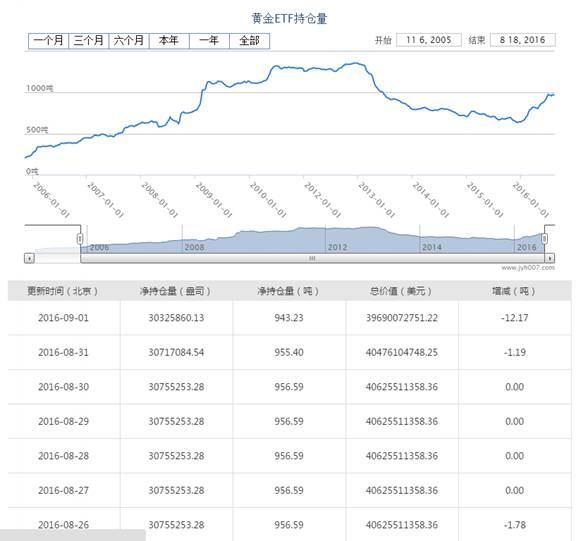
Task: Select the 三个月 time range button
Action: pyautogui.click(x=89, y=41)
